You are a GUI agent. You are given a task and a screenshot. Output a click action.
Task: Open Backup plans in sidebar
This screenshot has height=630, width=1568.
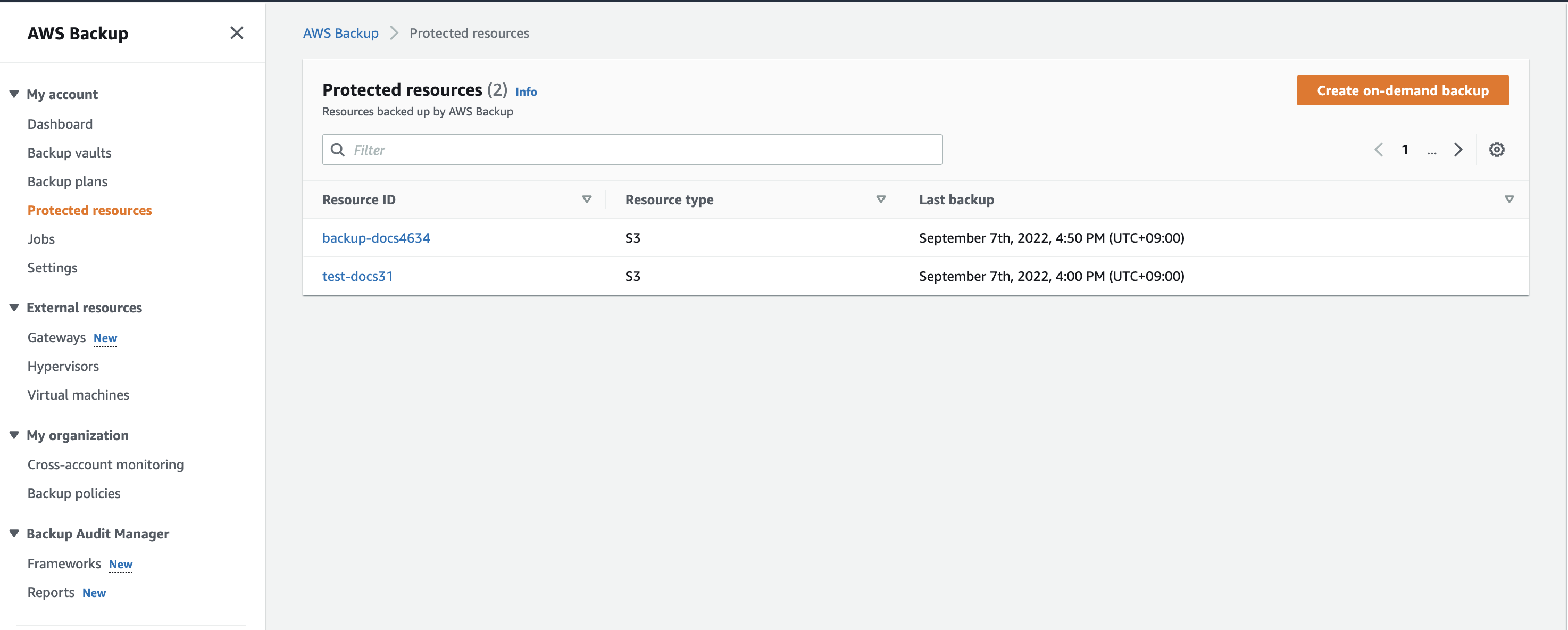tap(68, 181)
